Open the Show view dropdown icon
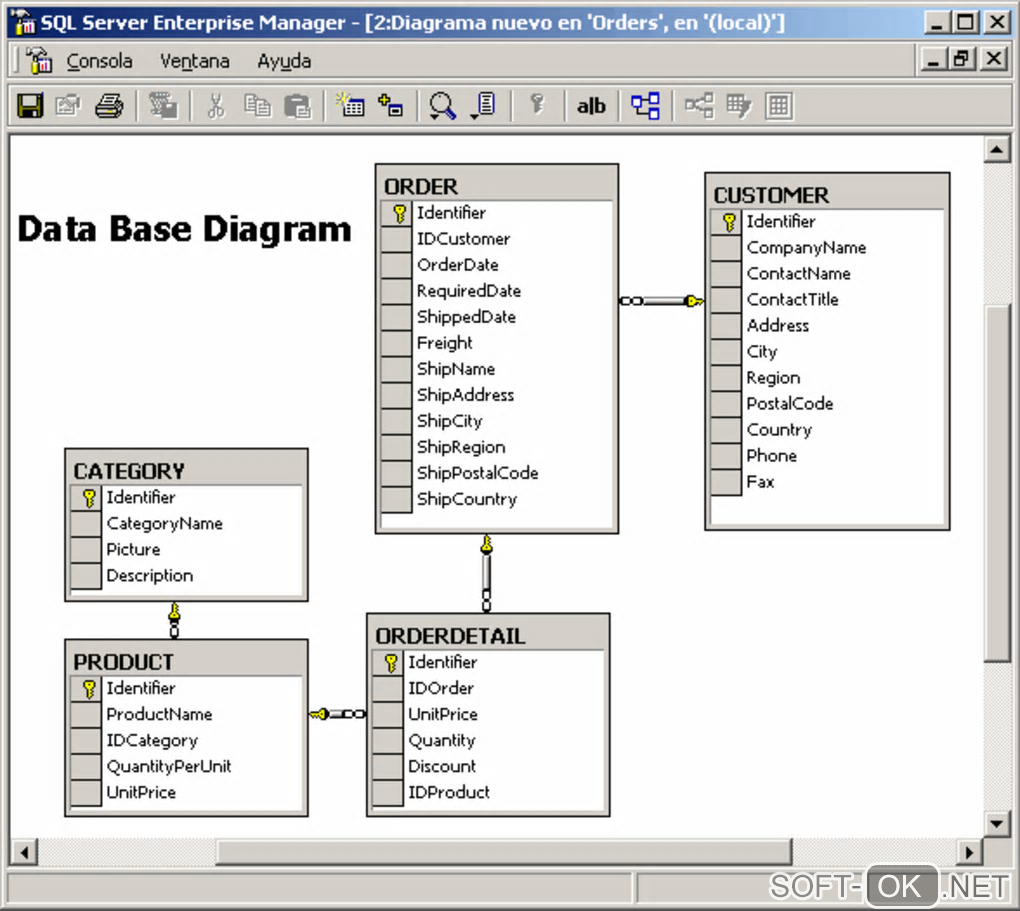Image resolution: width=1020 pixels, height=911 pixels. 483,106
